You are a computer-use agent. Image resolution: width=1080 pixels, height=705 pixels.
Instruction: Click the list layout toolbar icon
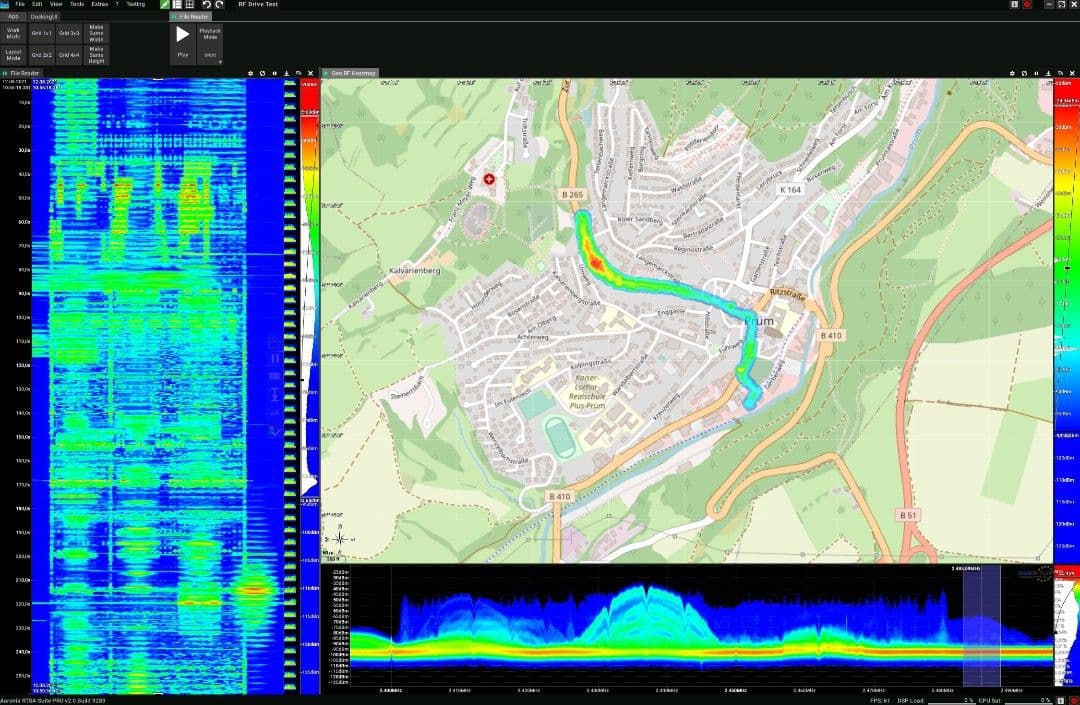(x=177, y=4)
